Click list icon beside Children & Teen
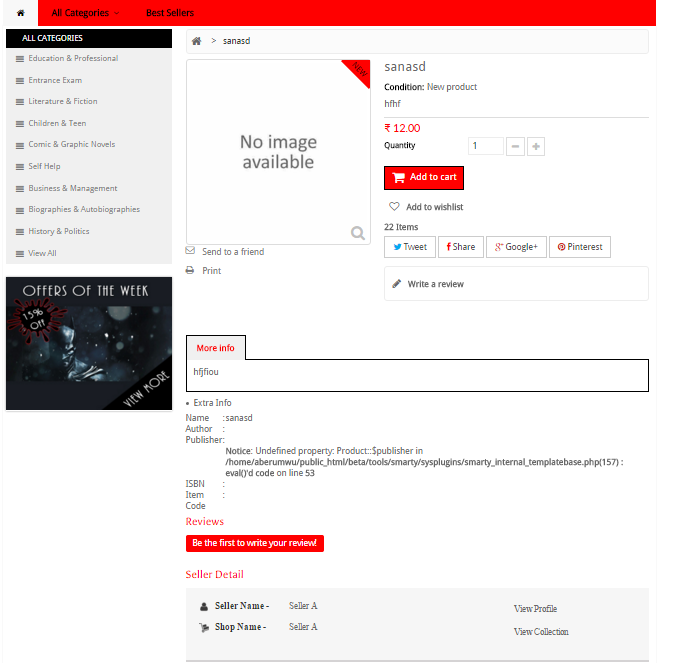The width and height of the screenshot is (687, 663). tap(20, 124)
